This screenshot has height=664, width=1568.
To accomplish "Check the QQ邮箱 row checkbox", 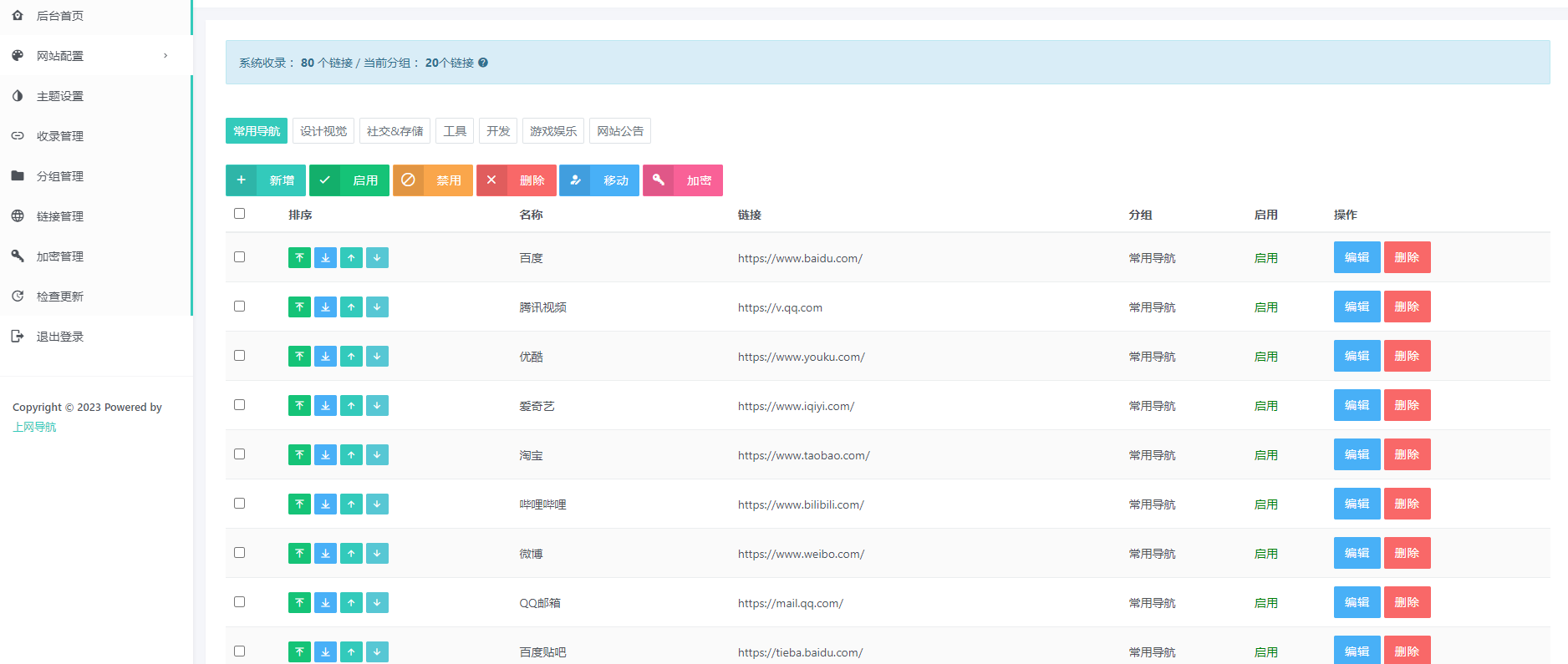I will (x=240, y=602).
